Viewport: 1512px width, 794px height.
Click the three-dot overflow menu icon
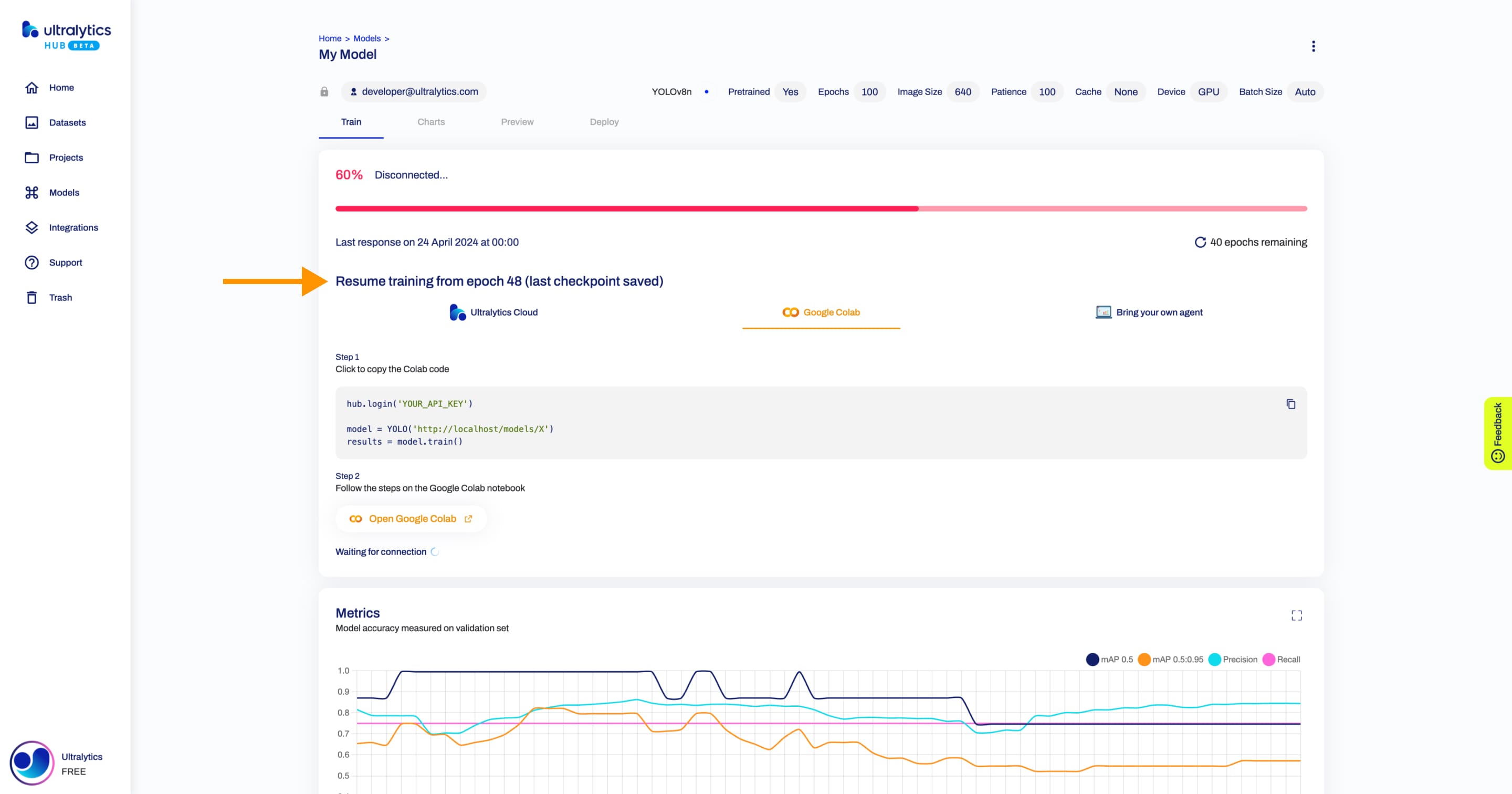(x=1312, y=46)
